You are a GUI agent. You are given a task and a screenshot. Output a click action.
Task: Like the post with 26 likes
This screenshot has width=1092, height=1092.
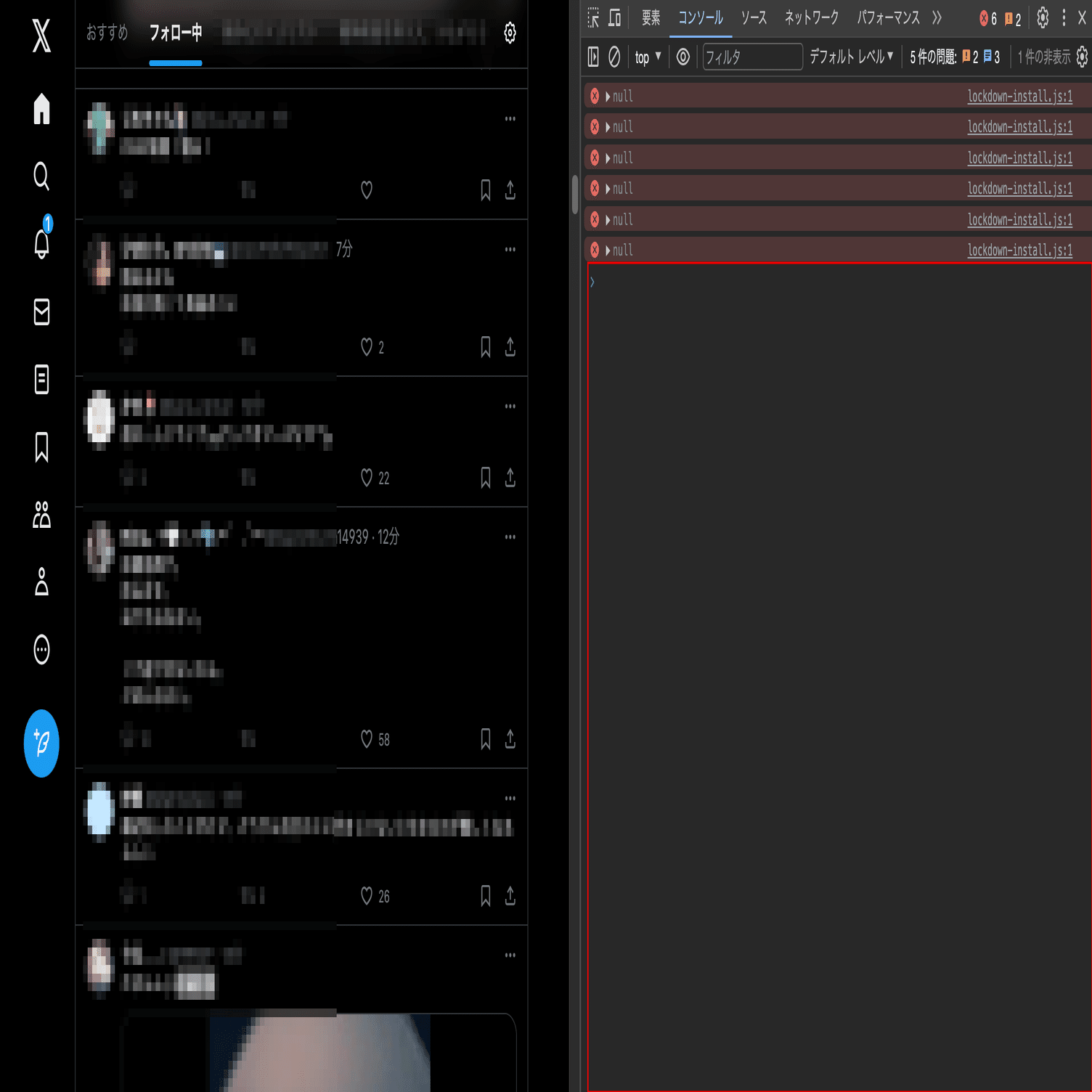click(367, 897)
